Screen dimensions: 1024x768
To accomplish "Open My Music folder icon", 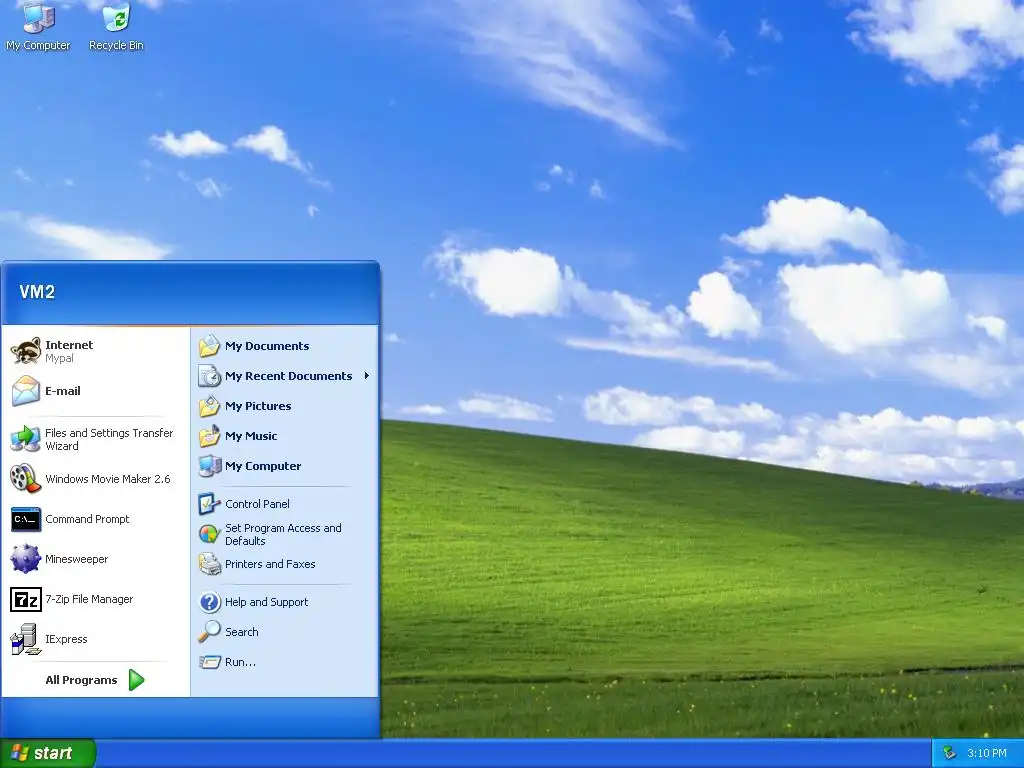I will point(210,436).
